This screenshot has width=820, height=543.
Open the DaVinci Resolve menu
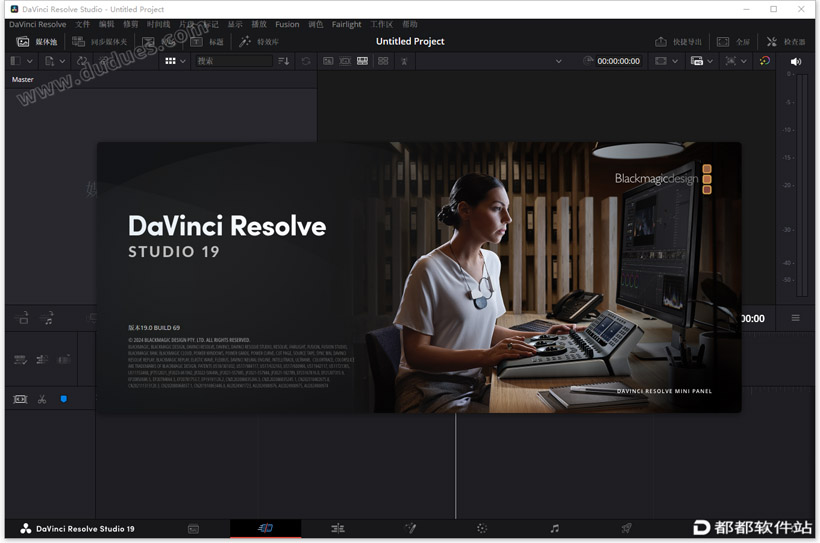point(38,24)
